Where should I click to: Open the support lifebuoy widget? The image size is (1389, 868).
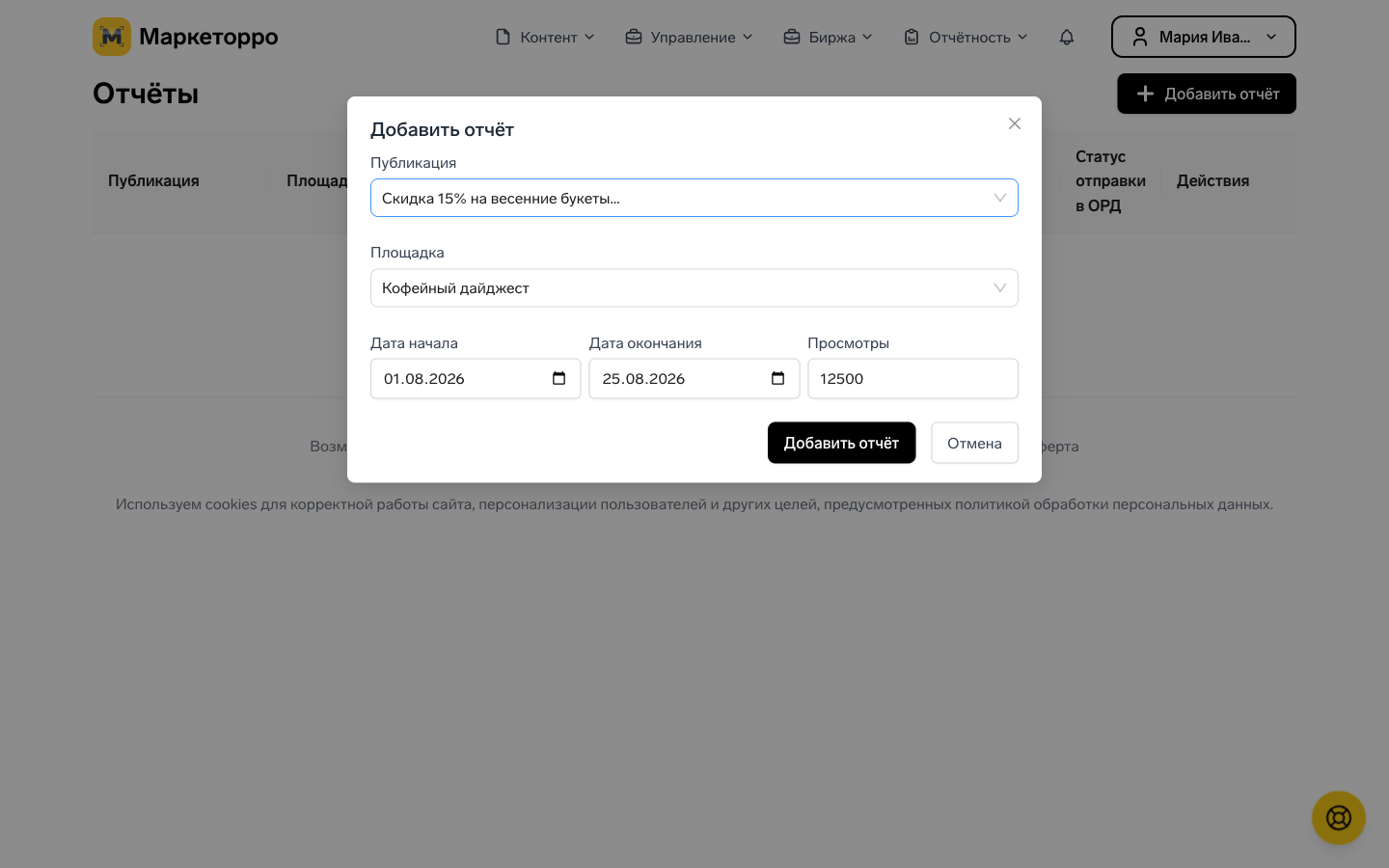pos(1339,818)
